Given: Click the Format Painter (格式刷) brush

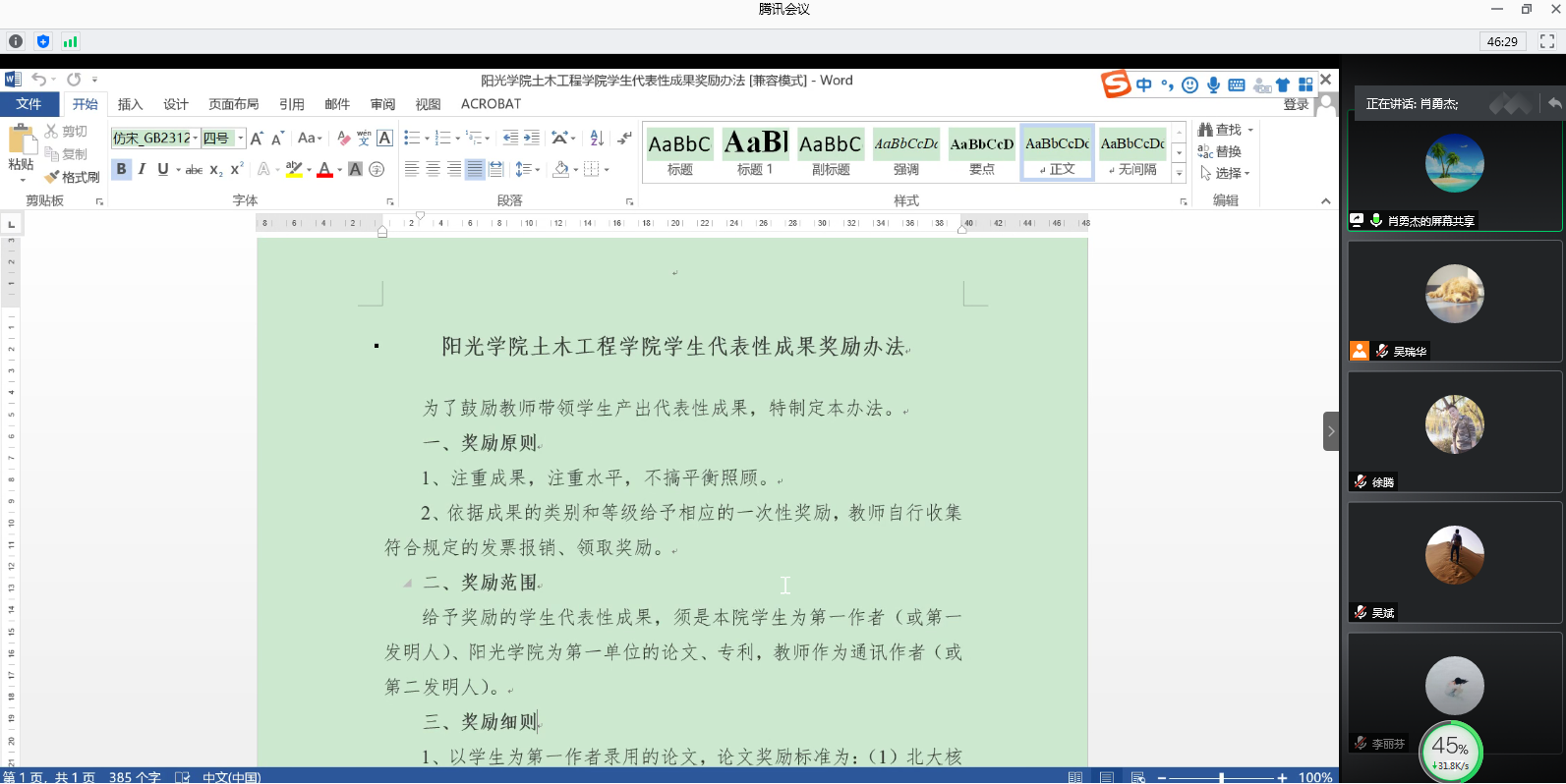Looking at the screenshot, I should pos(72,177).
